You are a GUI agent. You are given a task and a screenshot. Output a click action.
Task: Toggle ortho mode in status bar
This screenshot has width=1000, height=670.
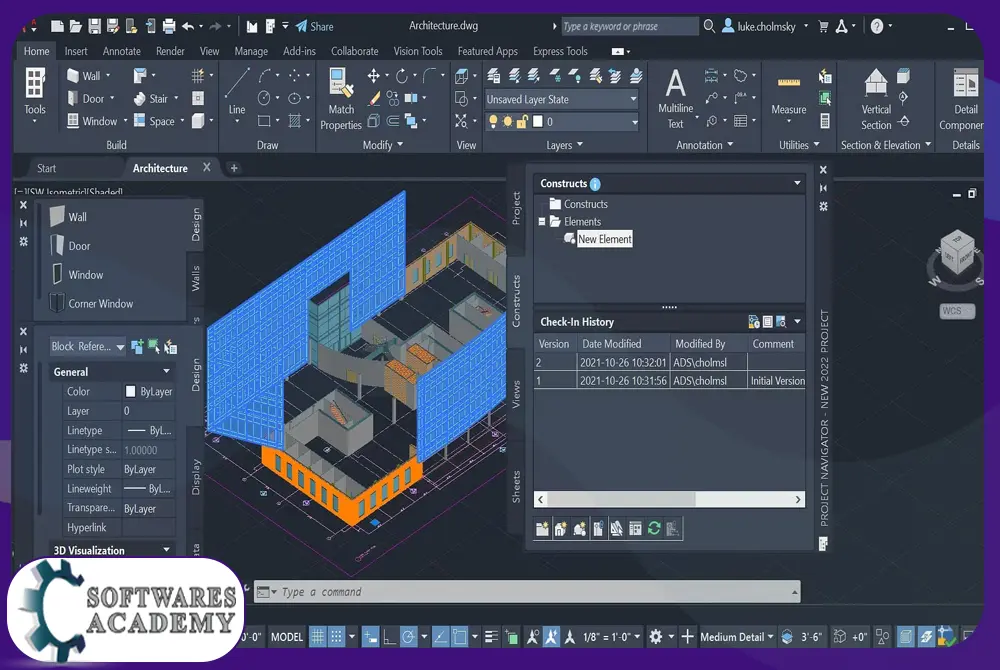[389, 636]
